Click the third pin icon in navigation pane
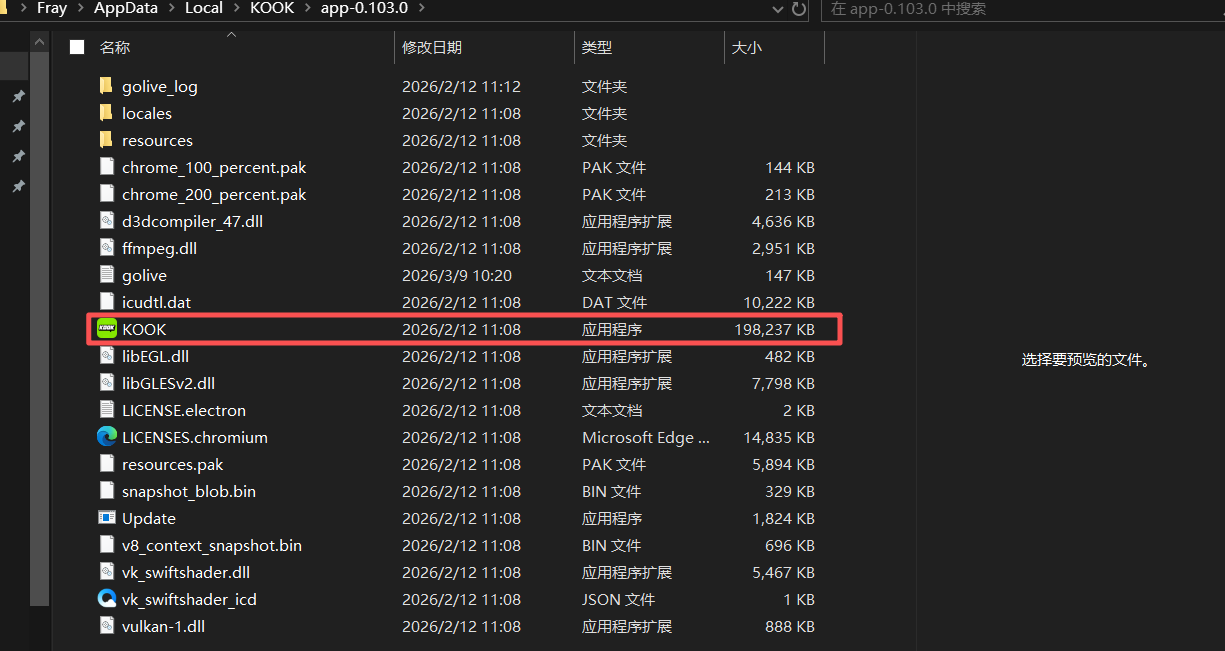The image size is (1225, 651). point(17,157)
